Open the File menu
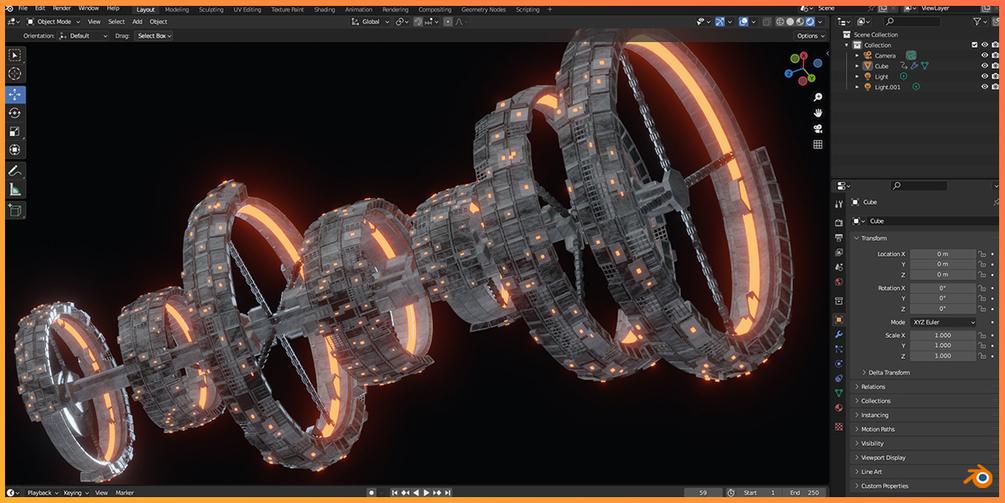The width and height of the screenshot is (1005, 503). [x=22, y=8]
